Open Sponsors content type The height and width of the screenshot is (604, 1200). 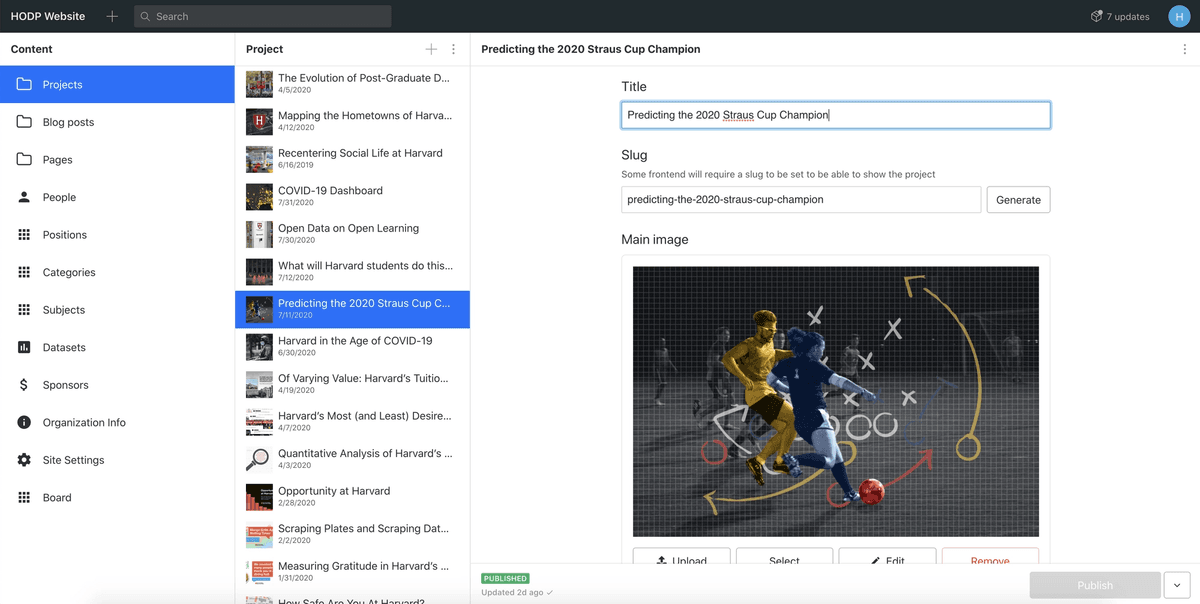[x=117, y=385]
